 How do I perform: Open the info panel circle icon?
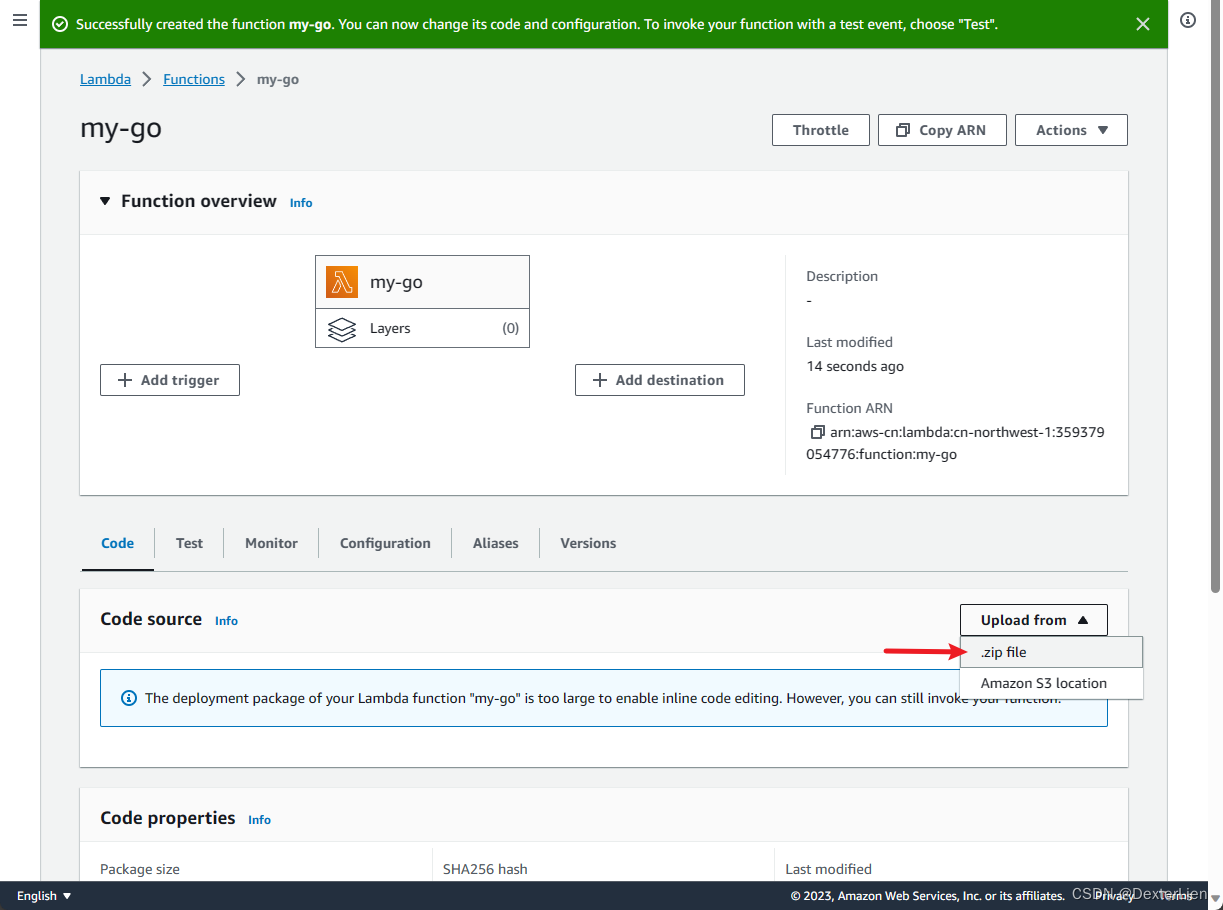(1188, 20)
